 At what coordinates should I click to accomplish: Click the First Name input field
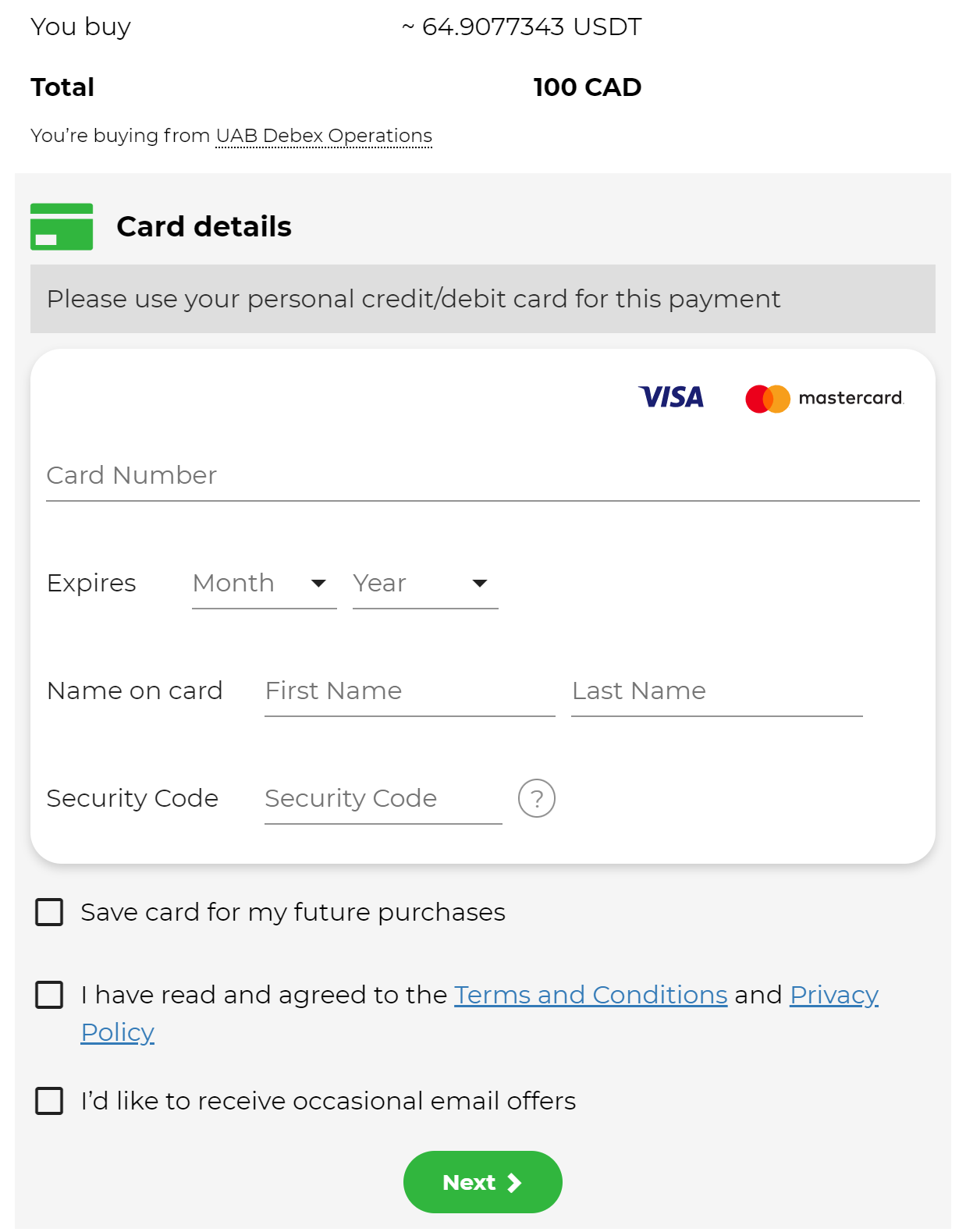410,691
